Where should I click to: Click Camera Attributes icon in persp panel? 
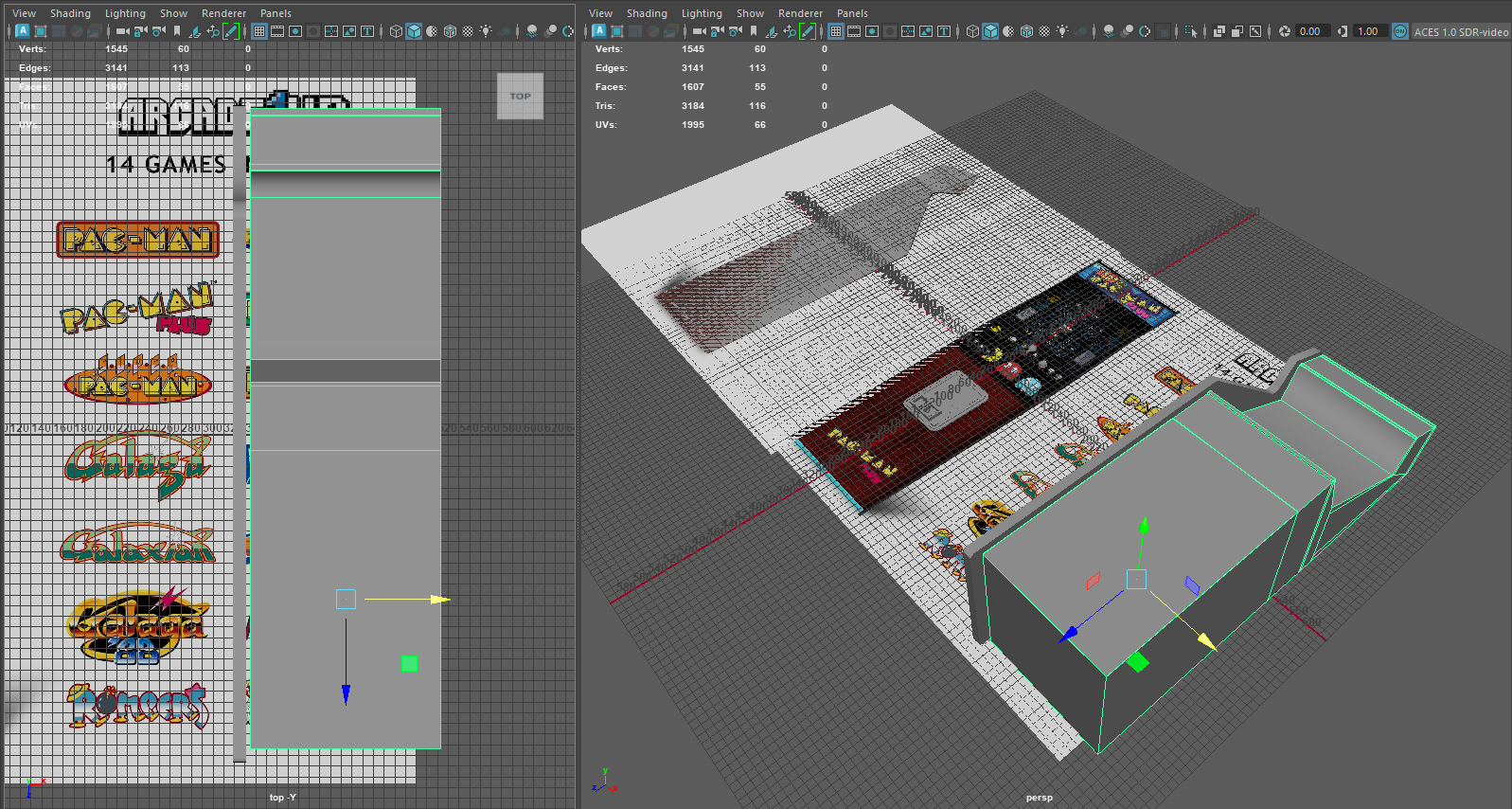coord(735,31)
